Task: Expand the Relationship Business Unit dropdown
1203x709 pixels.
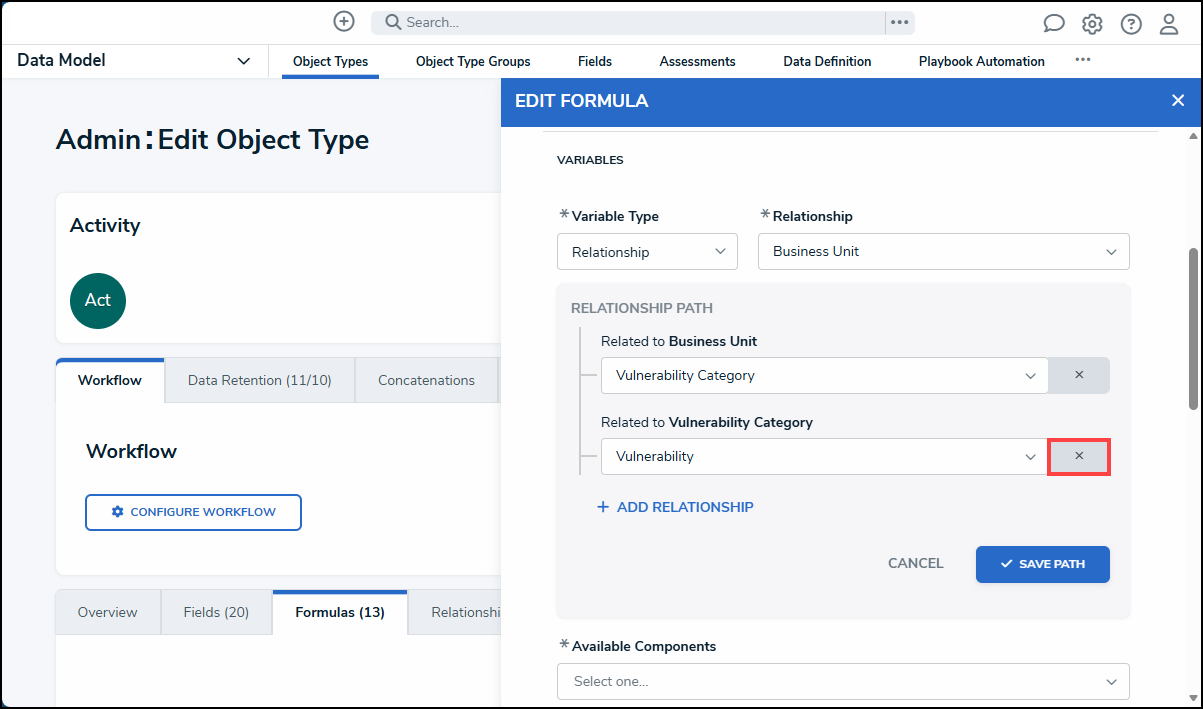Action: pyautogui.click(x=944, y=252)
